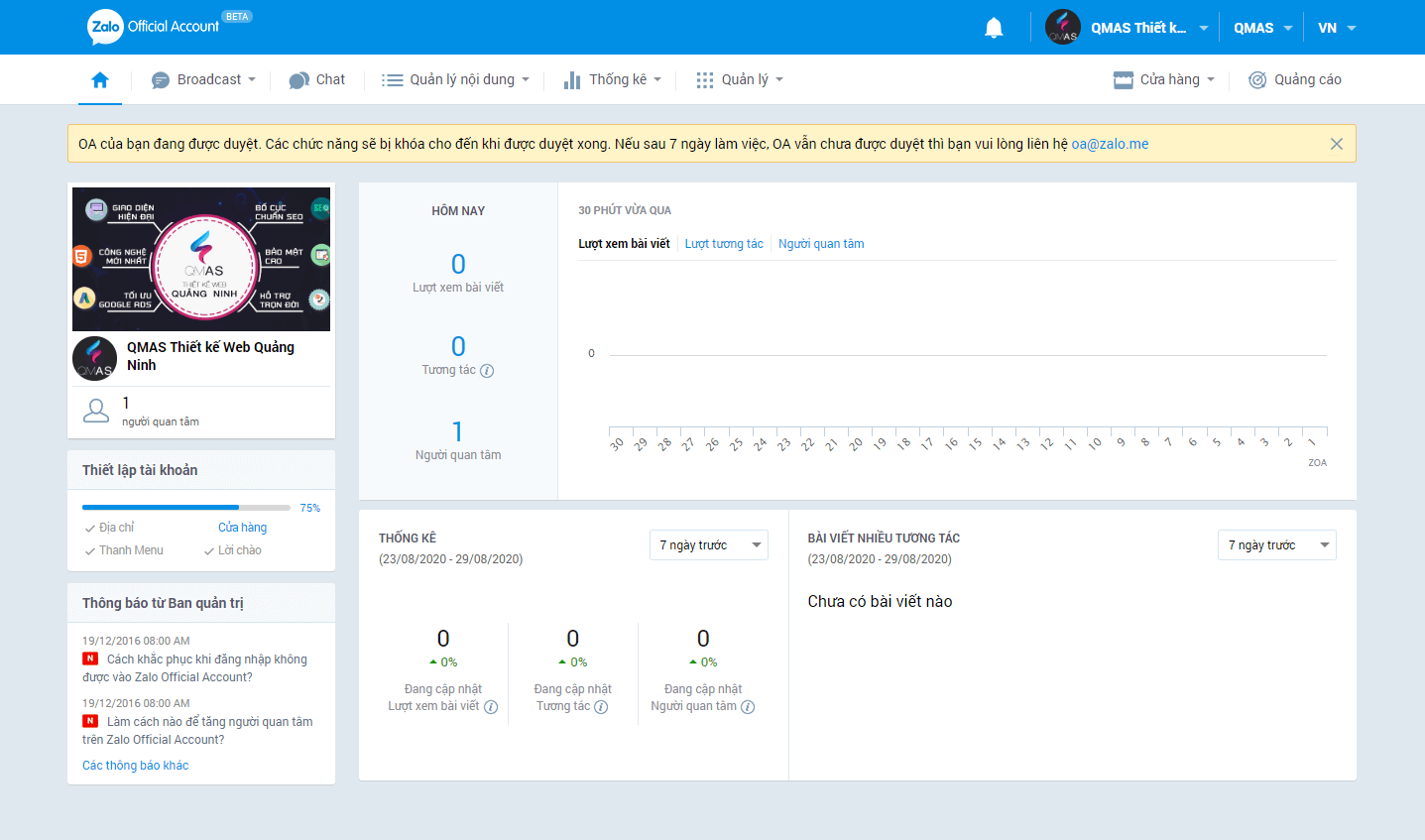Click Các thông báo khác link

coord(135,766)
